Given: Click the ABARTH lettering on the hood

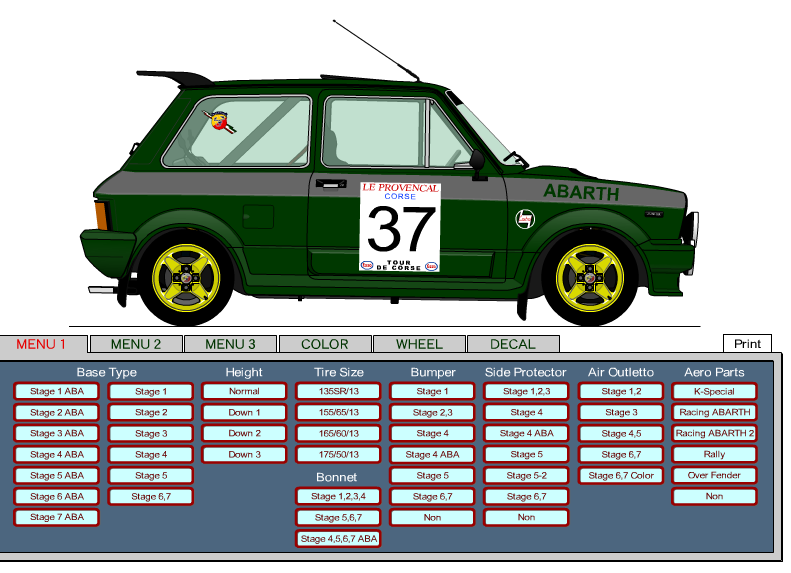Looking at the screenshot, I should click(580, 192).
